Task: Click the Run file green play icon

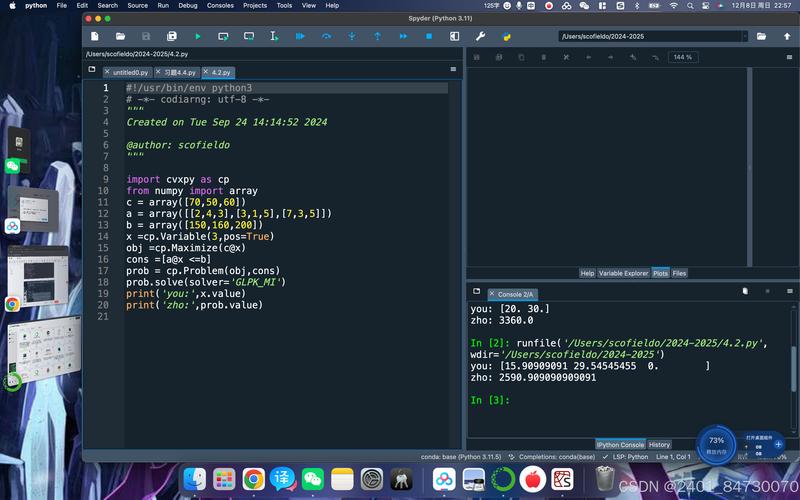Action: [197, 37]
